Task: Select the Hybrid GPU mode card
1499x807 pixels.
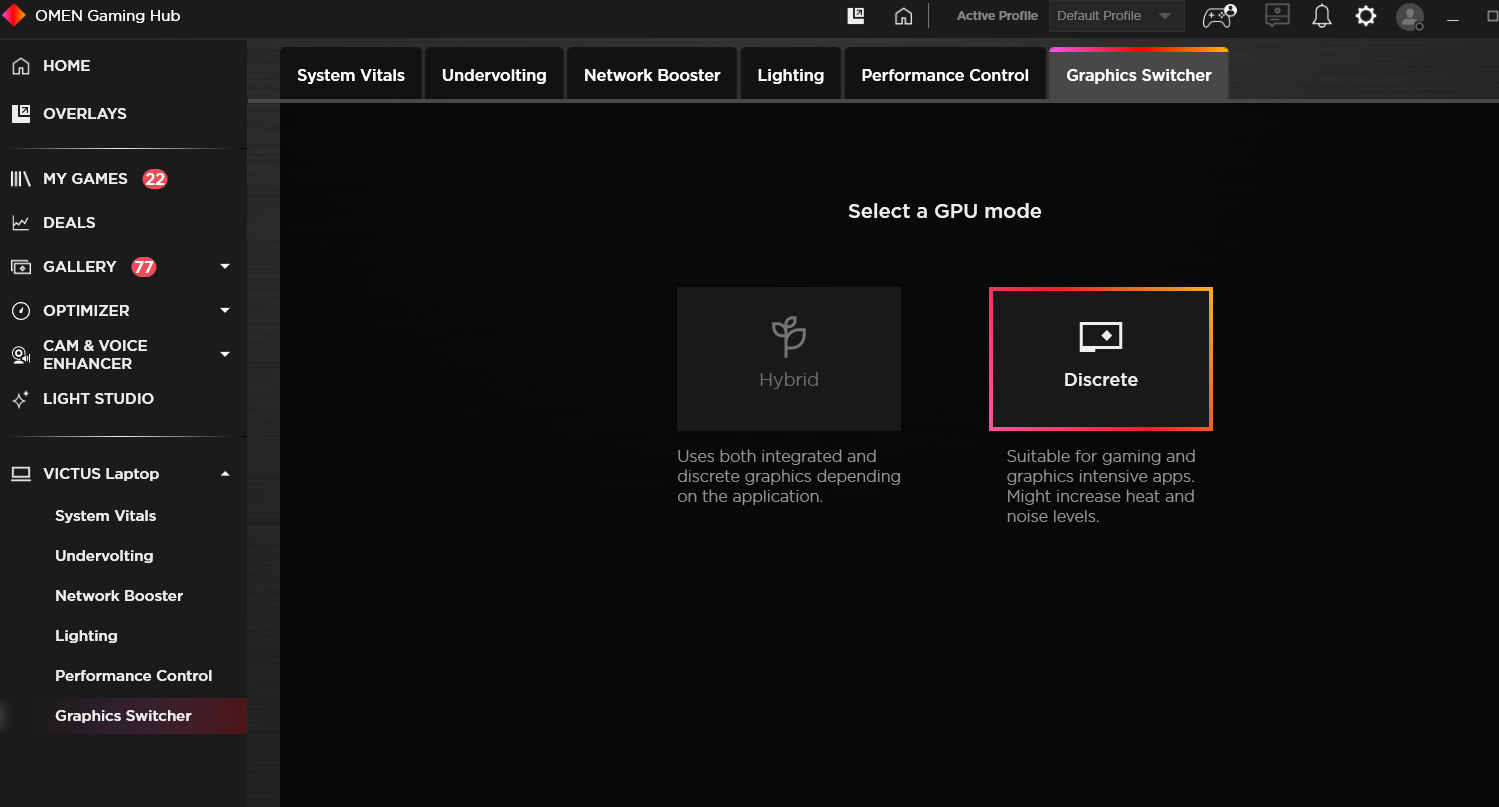Action: (789, 359)
